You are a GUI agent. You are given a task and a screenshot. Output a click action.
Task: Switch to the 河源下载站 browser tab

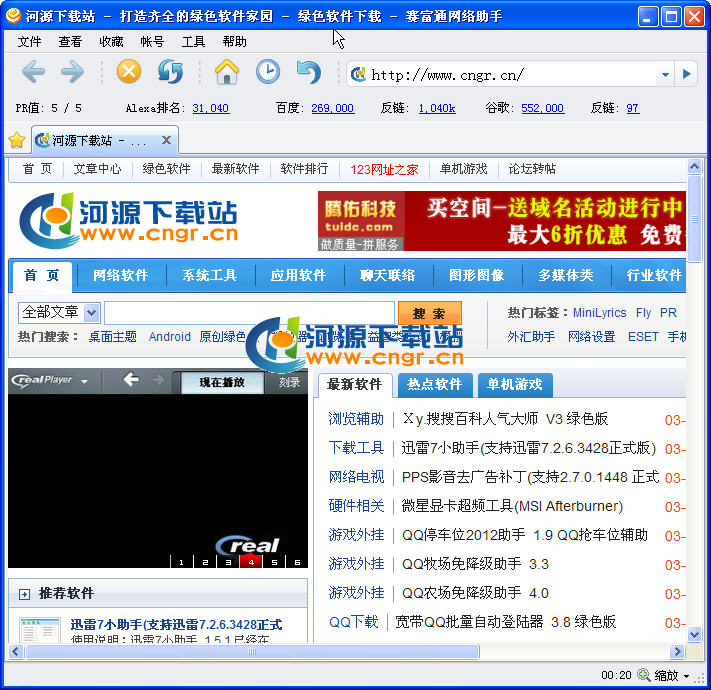[x=104, y=140]
